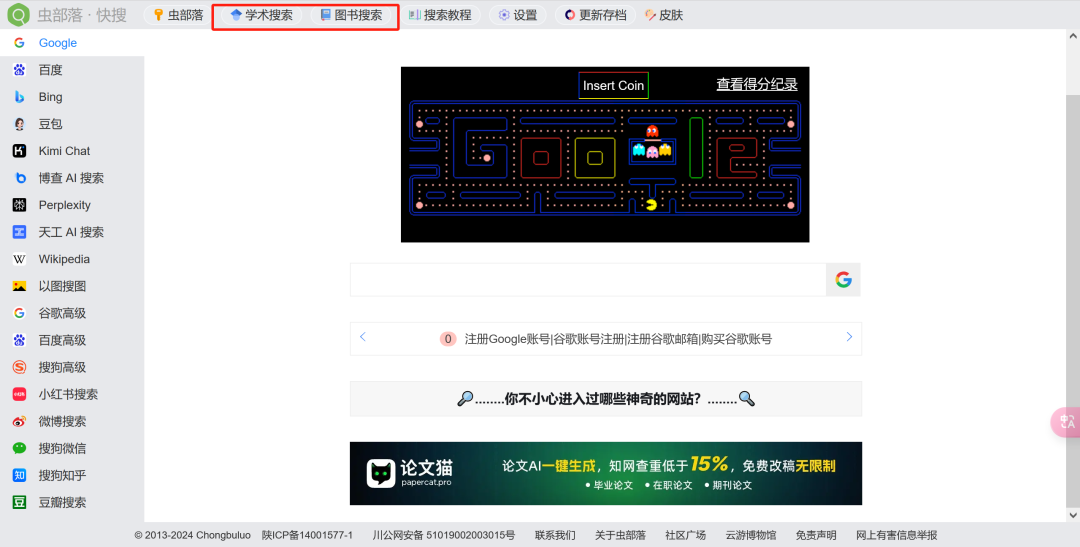This screenshot has width=1080, height=547.
Task: Open 搜狗知乎 Zhihu icon
Action: pos(19,475)
